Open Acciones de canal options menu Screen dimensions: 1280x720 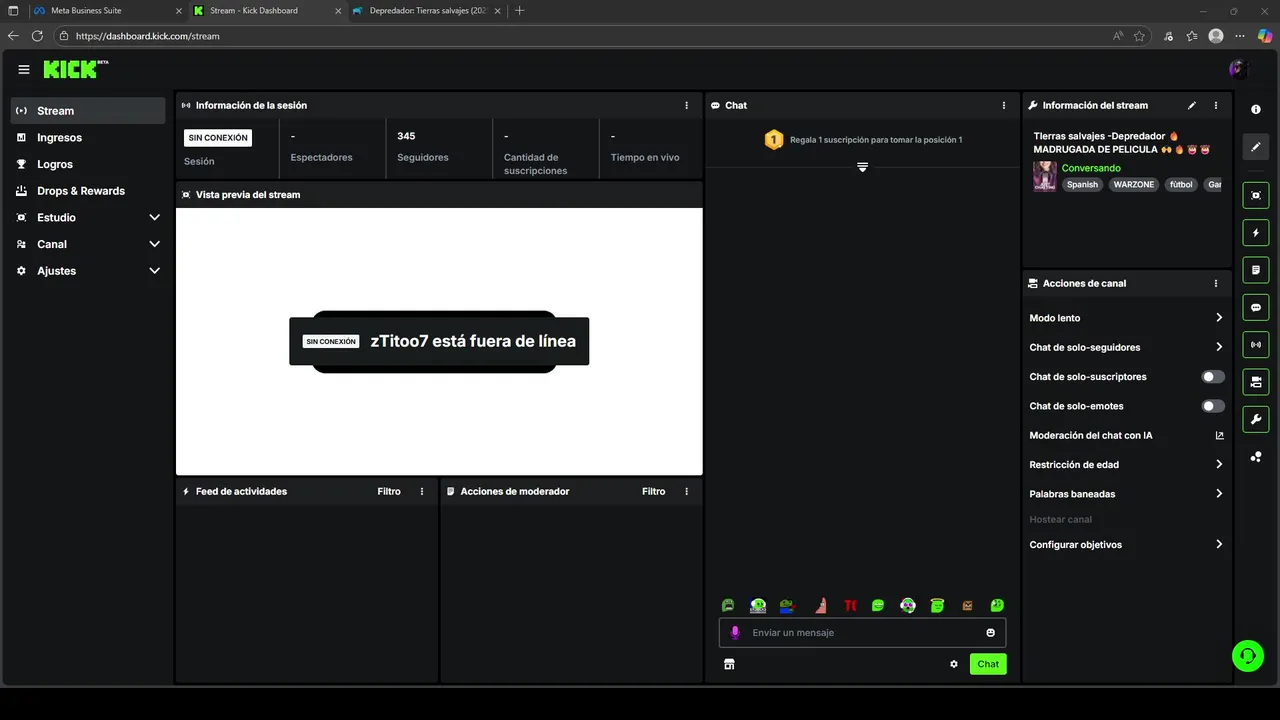point(1216,283)
